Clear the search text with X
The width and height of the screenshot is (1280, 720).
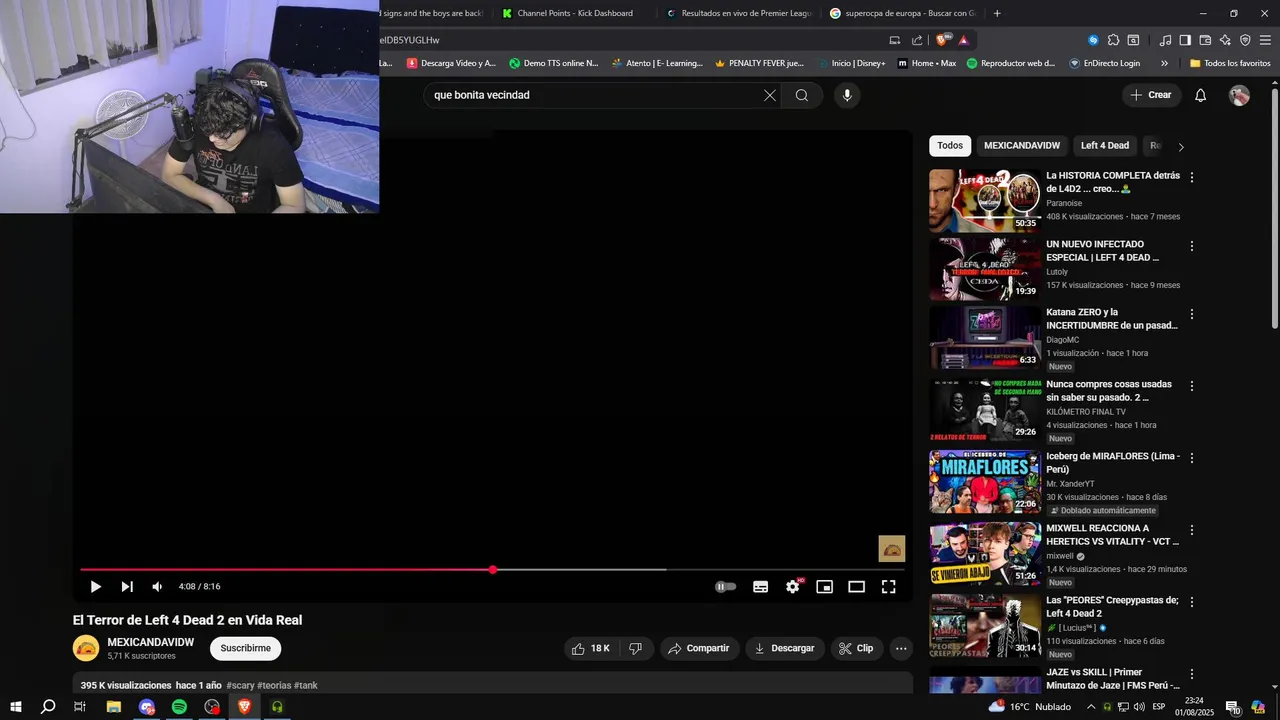click(770, 95)
